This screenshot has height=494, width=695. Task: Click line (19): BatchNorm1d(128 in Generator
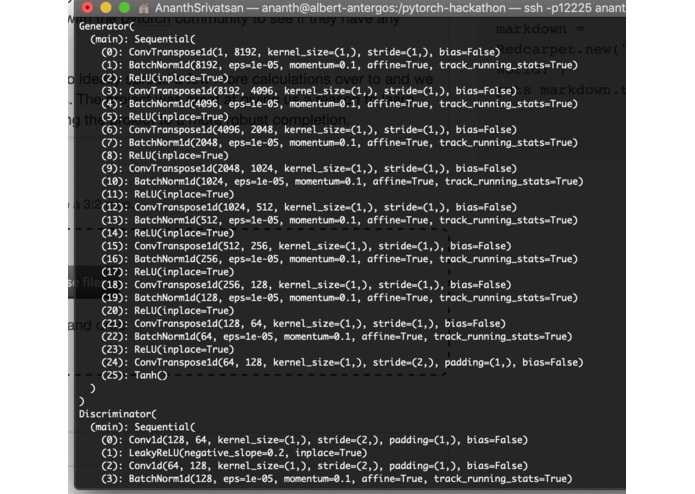coord(340,297)
